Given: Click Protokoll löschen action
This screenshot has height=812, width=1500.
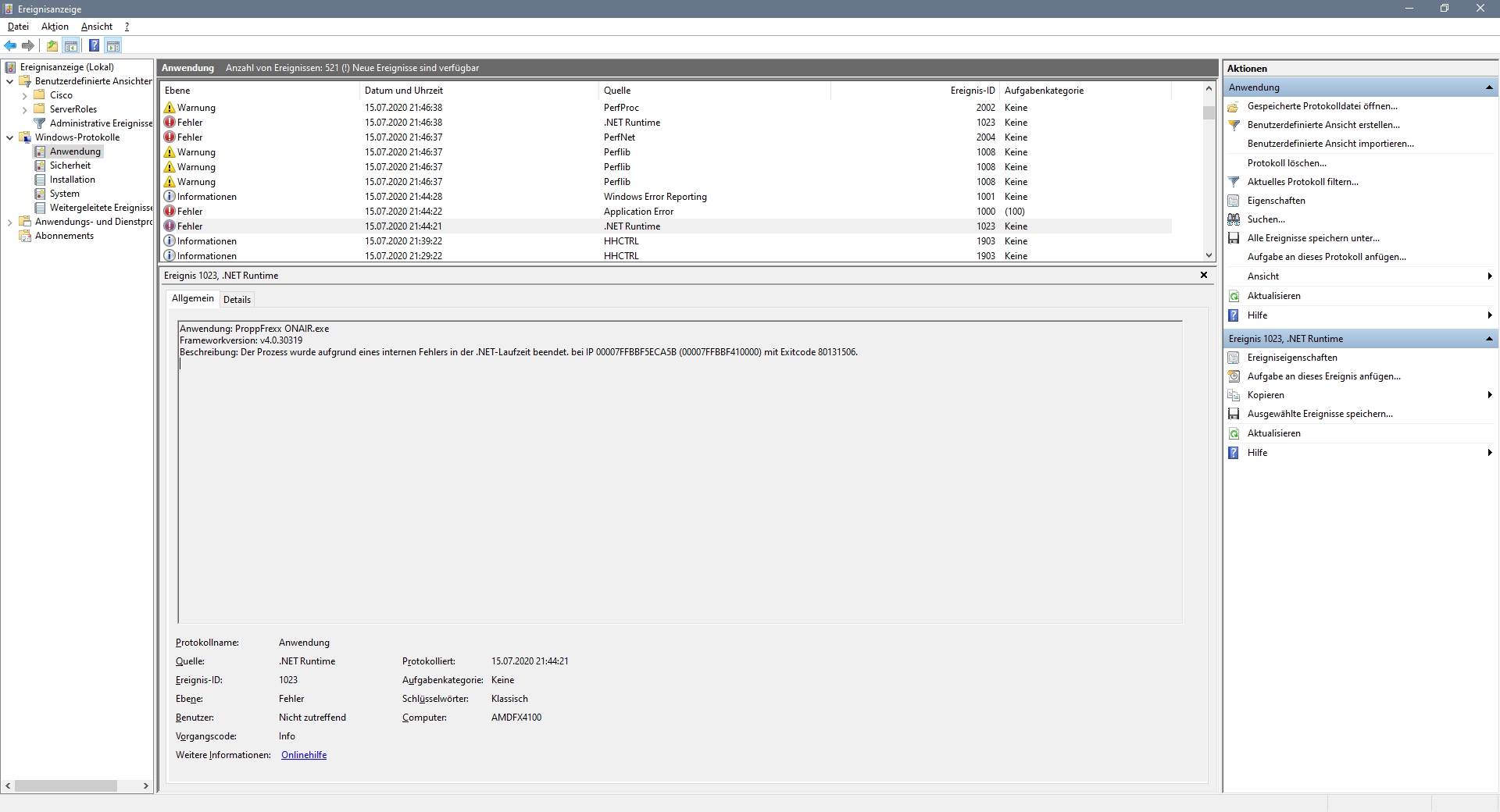Looking at the screenshot, I should pyautogui.click(x=1287, y=163).
